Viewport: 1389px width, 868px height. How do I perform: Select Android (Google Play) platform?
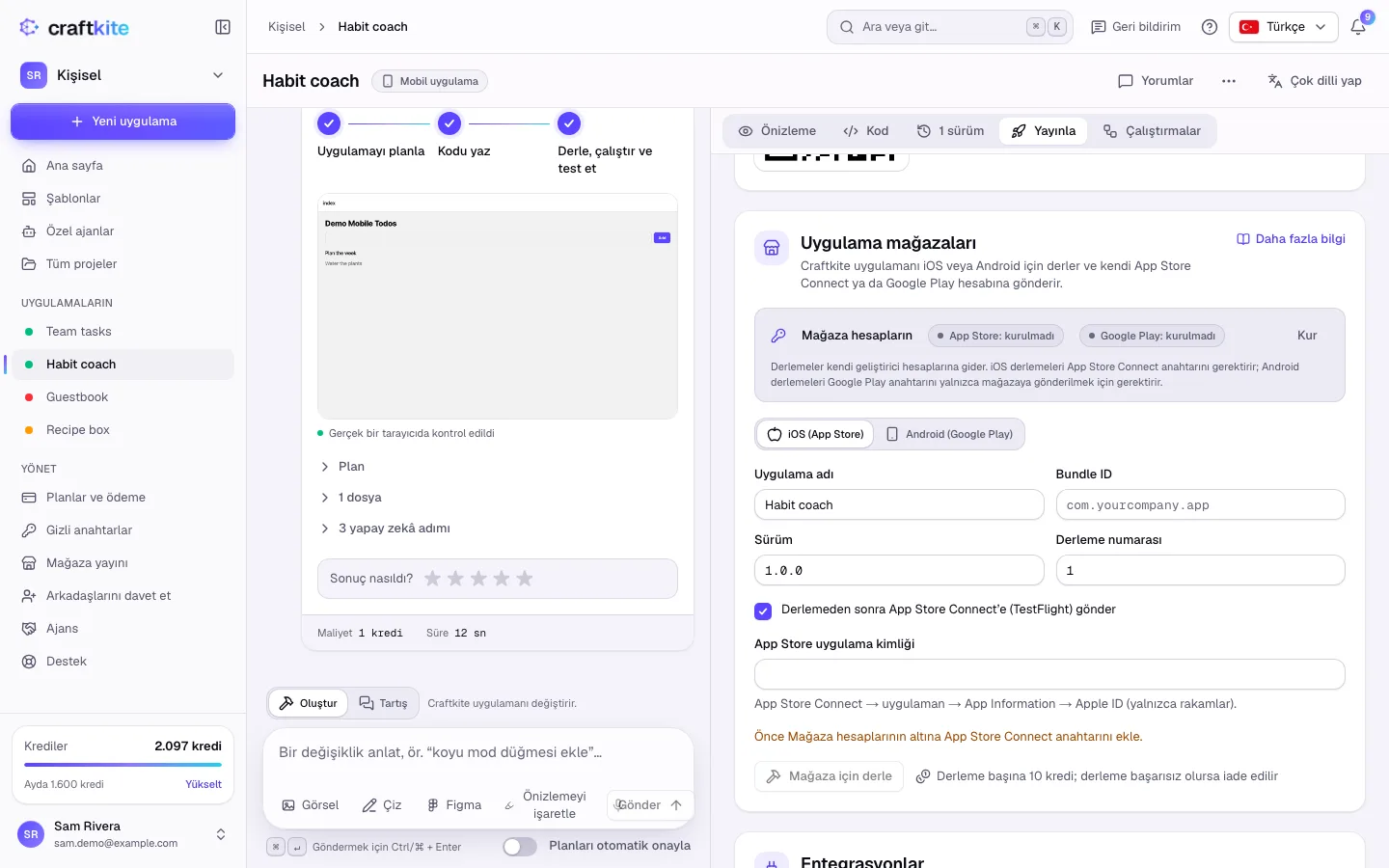tap(950, 434)
